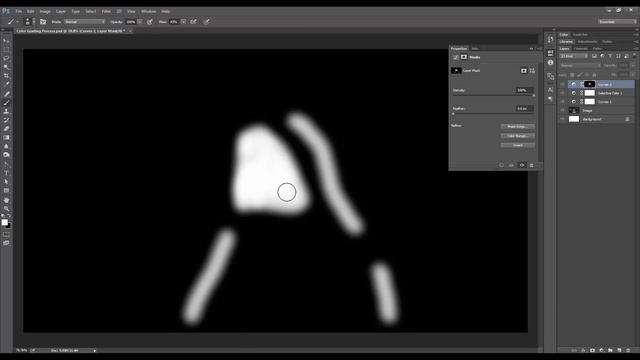Enable airbrush mode in options bar

click(x=193, y=22)
